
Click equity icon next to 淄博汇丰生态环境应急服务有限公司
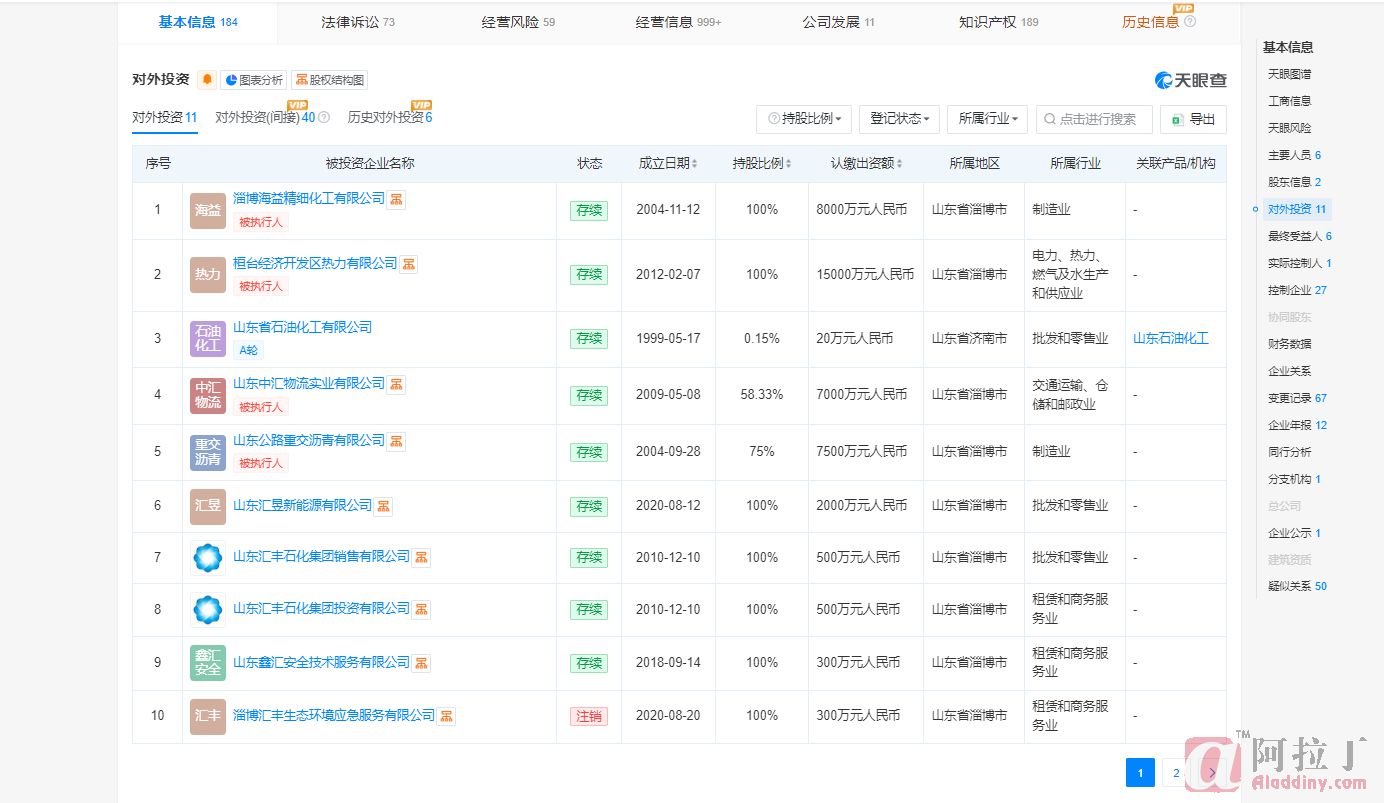(x=447, y=716)
